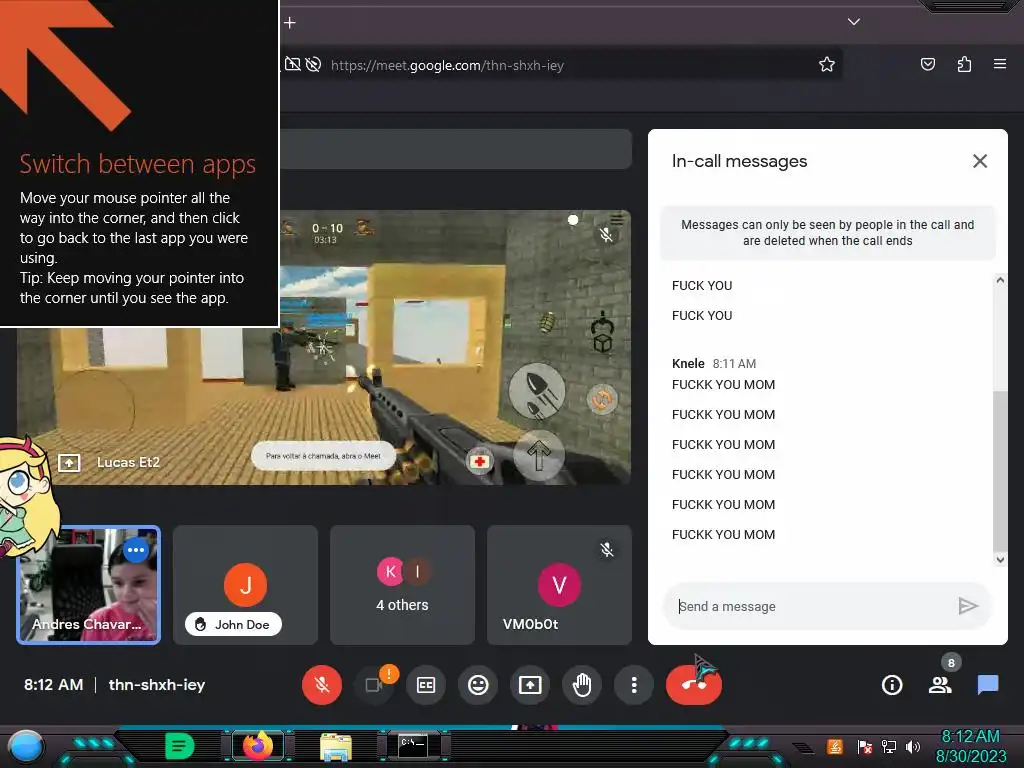This screenshot has height=768, width=1024.
Task: Select the John Doe participant tile
Action: [246, 585]
